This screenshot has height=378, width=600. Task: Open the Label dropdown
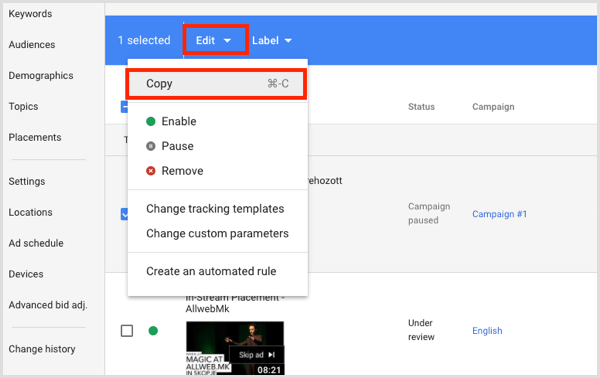pyautogui.click(x=272, y=41)
